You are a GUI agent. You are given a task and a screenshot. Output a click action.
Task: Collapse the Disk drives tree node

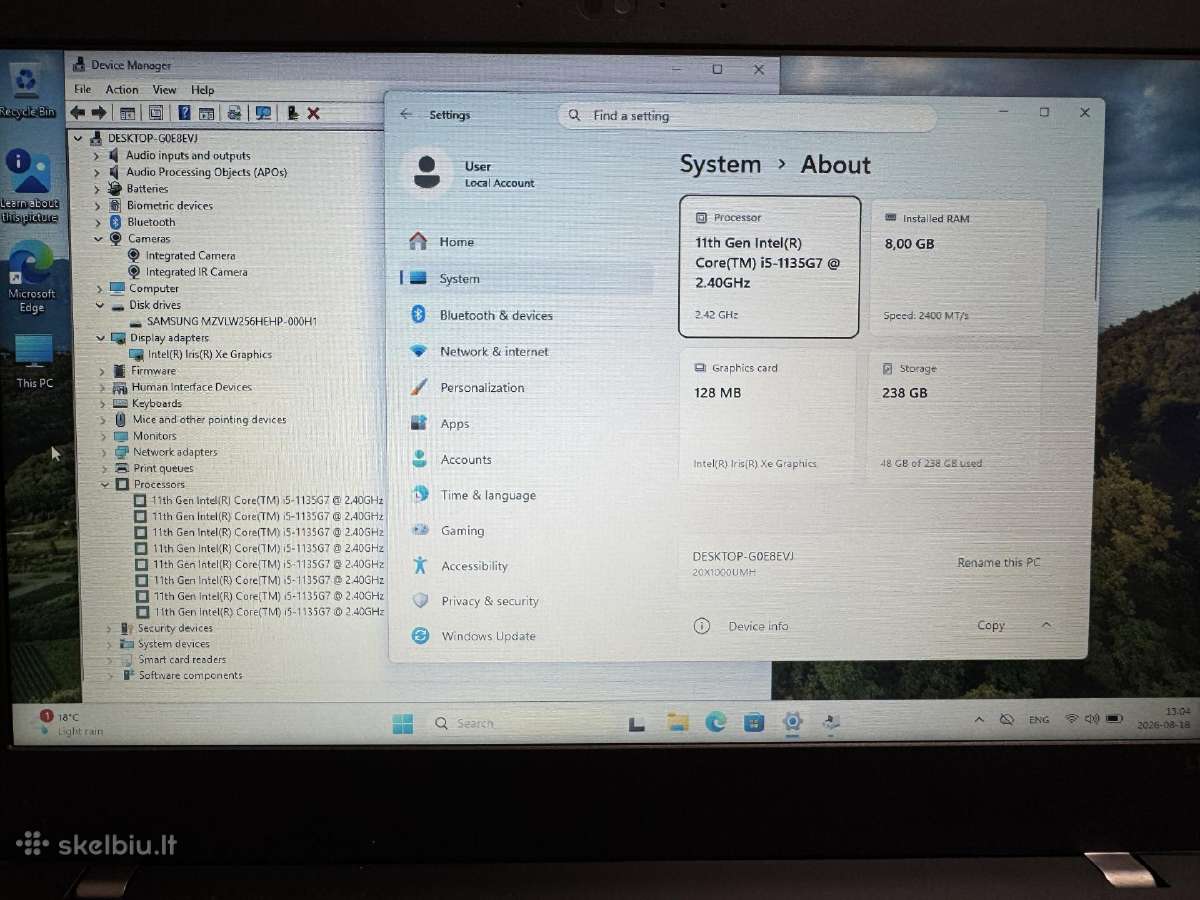[x=100, y=305]
